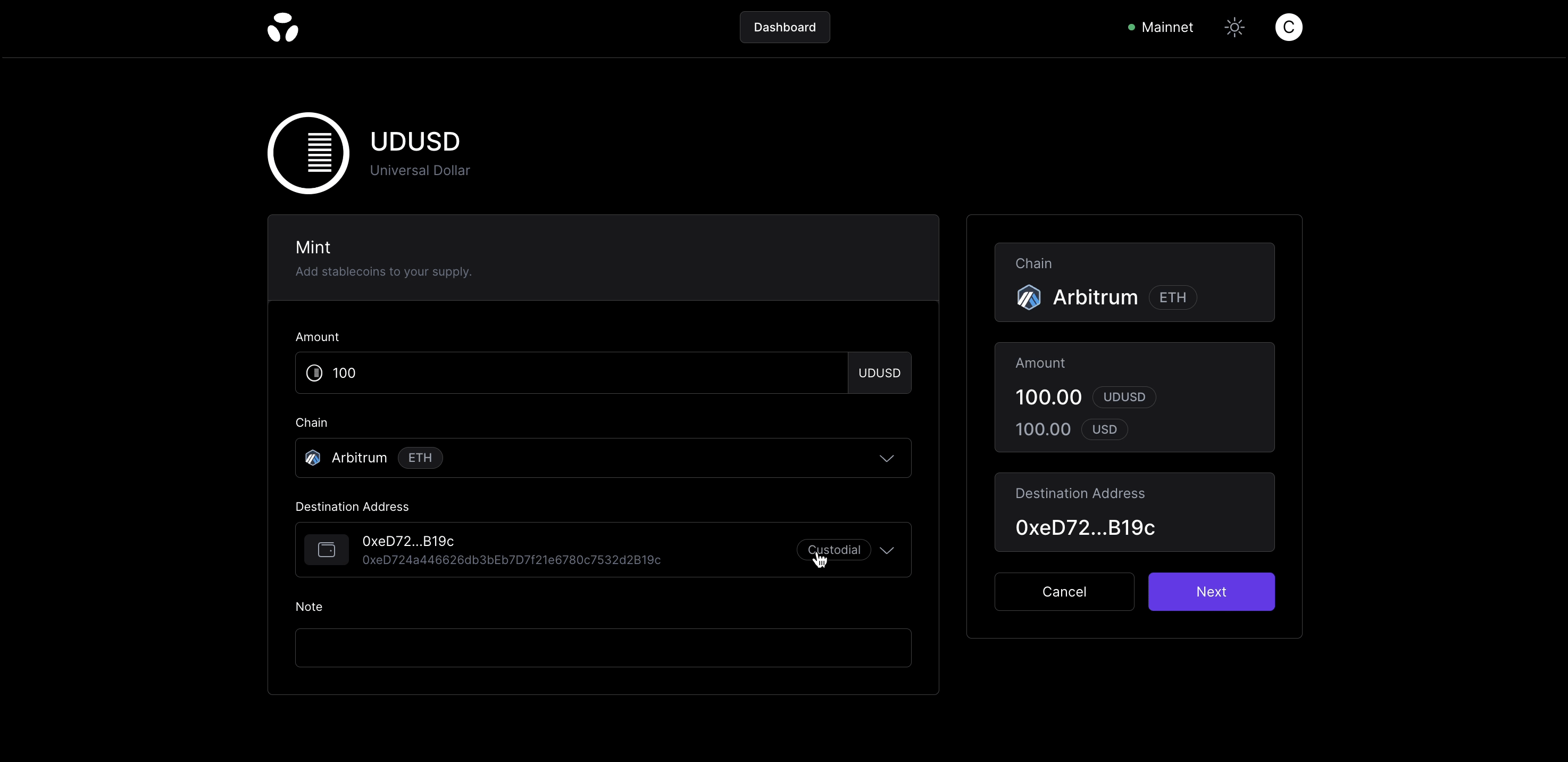
Task: Click the coin icon in Amount field
Action: pyautogui.click(x=314, y=373)
